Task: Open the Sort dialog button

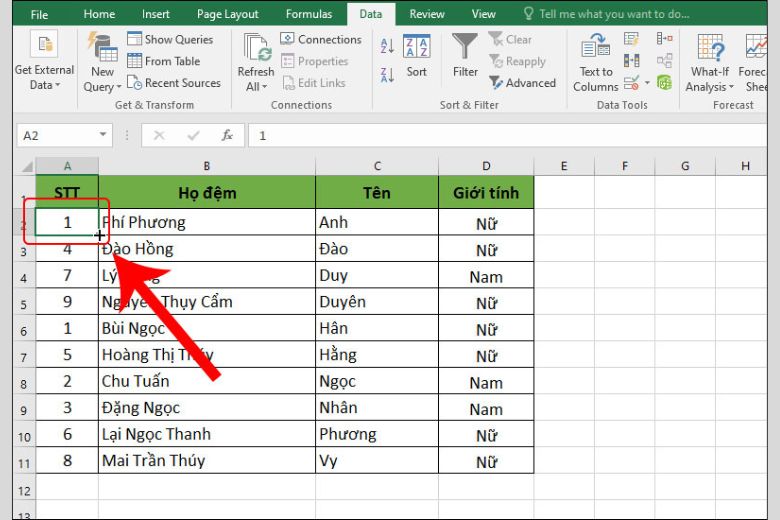Action: tap(416, 56)
